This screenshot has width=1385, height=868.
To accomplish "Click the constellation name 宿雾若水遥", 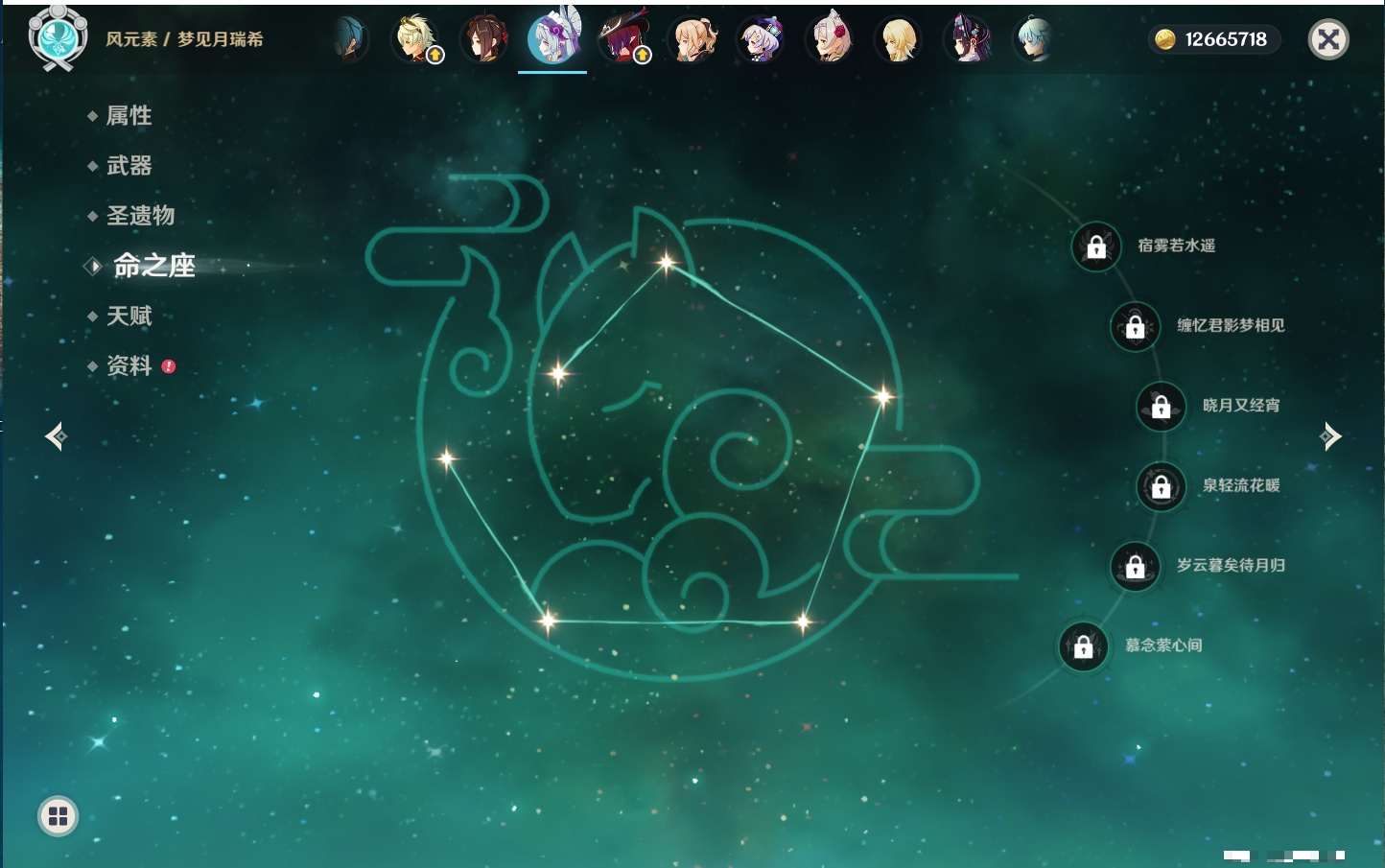I will click(x=1177, y=246).
